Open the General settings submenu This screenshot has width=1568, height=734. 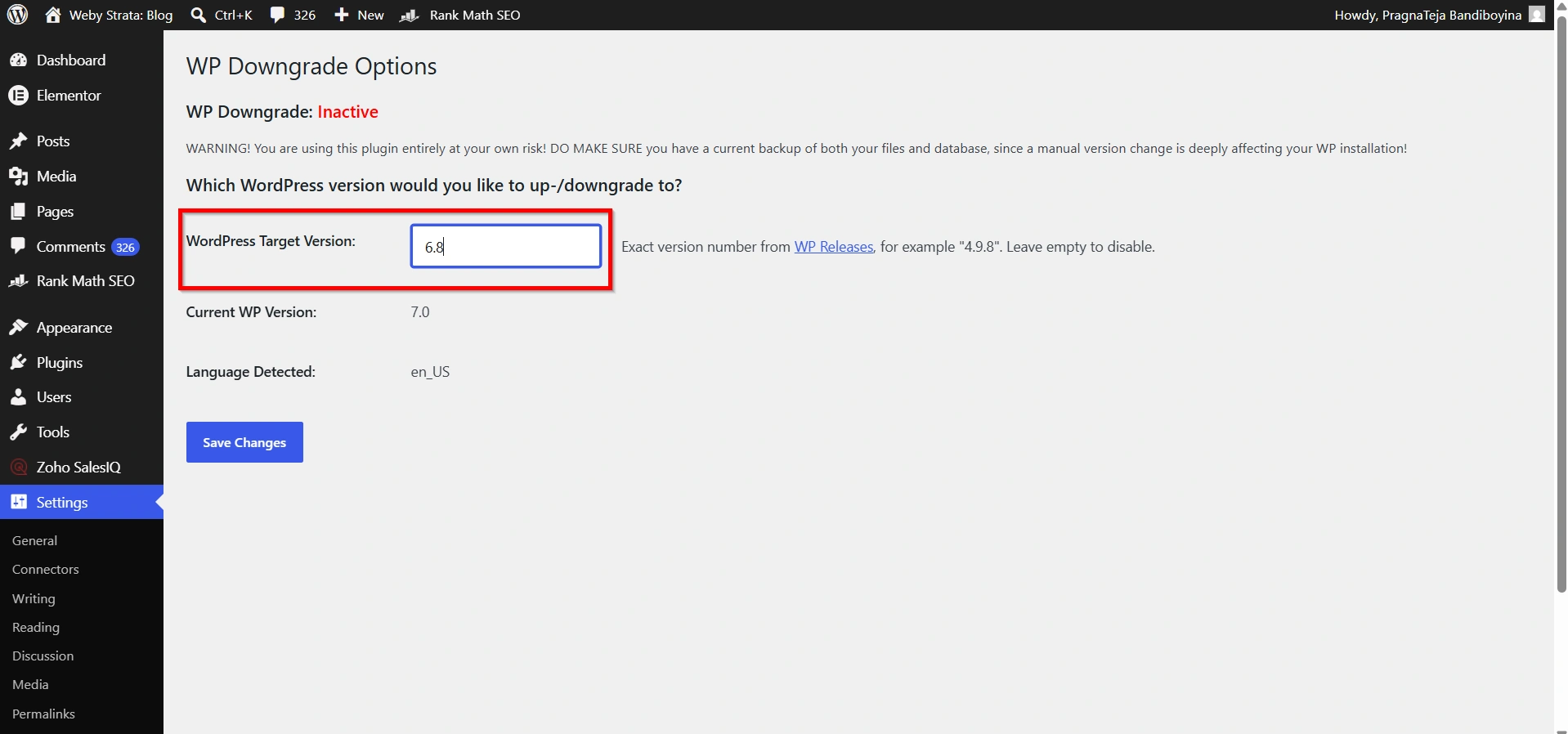pyautogui.click(x=34, y=541)
